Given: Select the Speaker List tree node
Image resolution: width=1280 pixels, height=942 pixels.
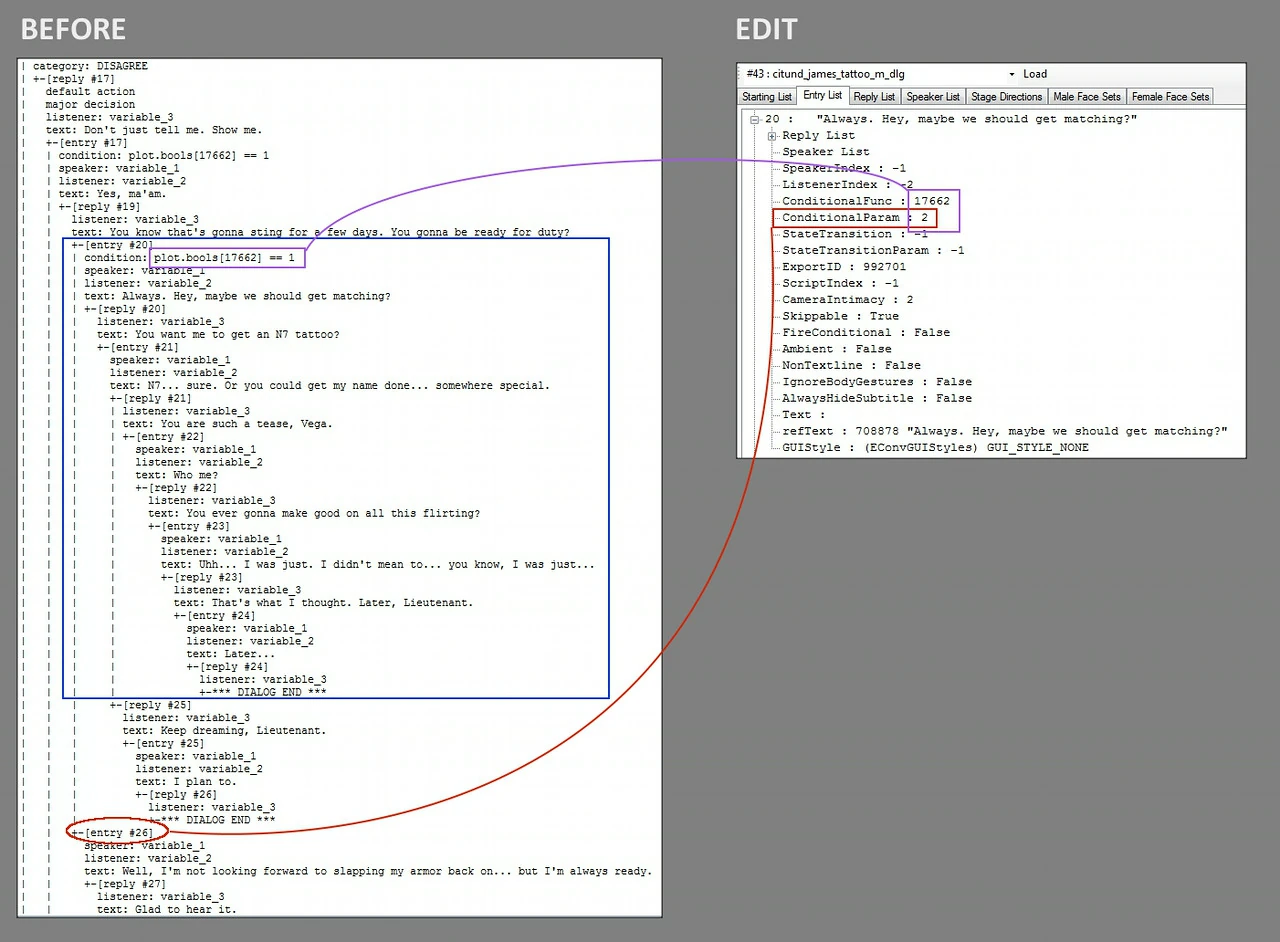Looking at the screenshot, I should click(826, 152).
